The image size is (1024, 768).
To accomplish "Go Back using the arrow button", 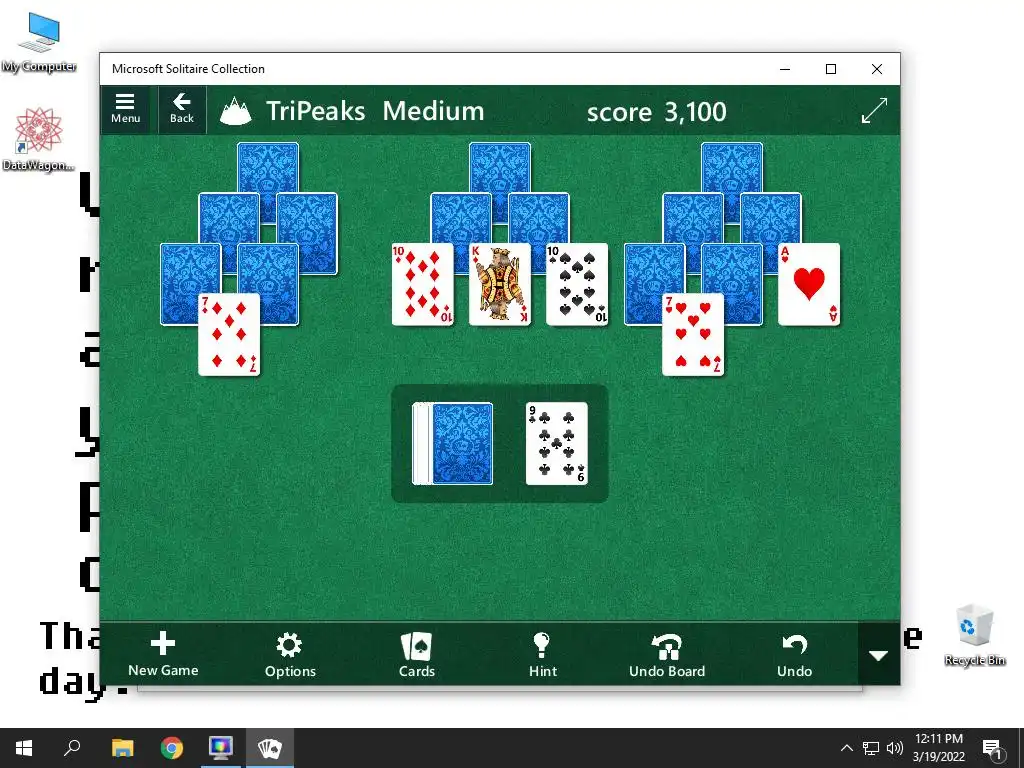I will coord(182,109).
